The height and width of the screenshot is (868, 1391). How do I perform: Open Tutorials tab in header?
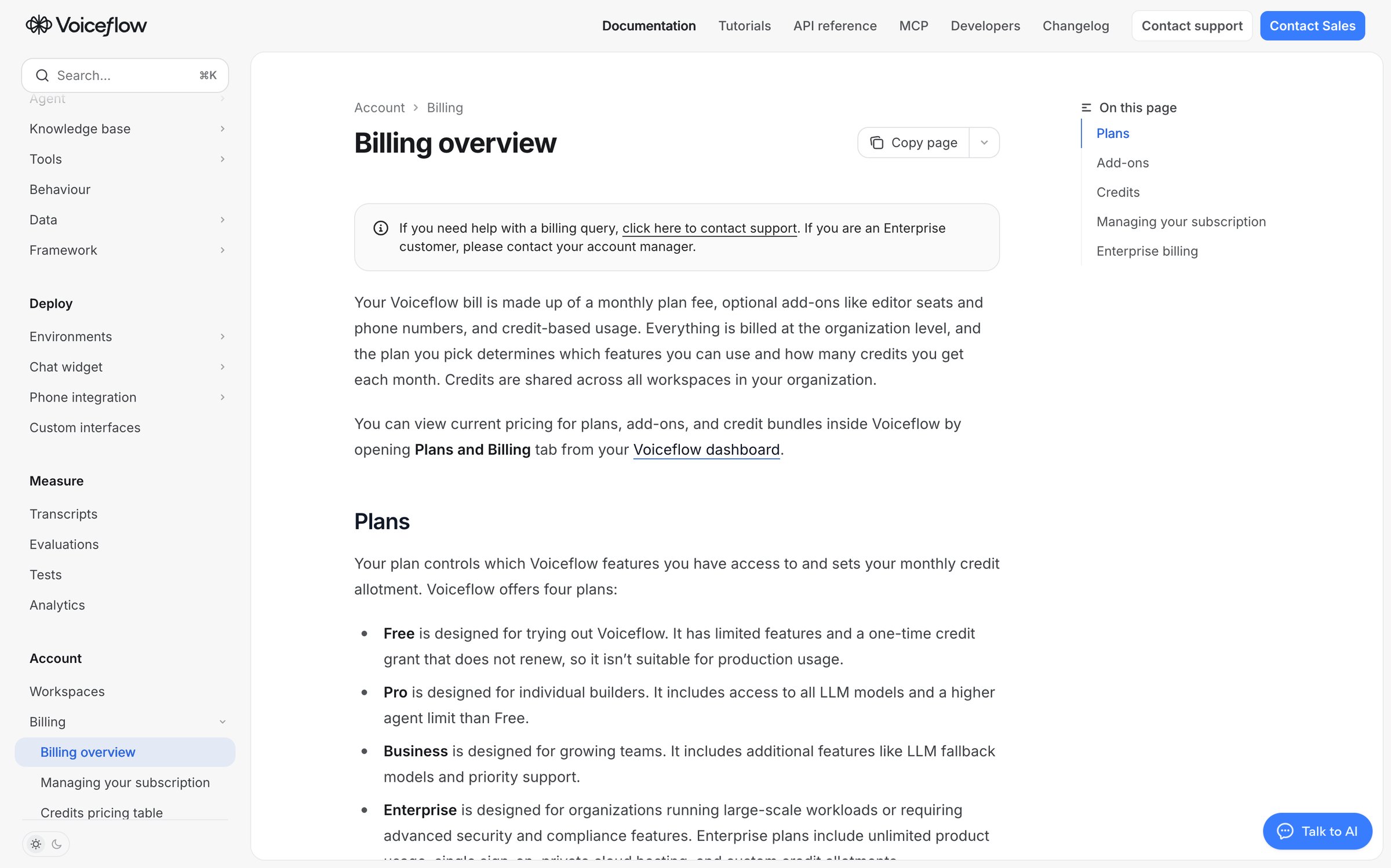(x=744, y=25)
